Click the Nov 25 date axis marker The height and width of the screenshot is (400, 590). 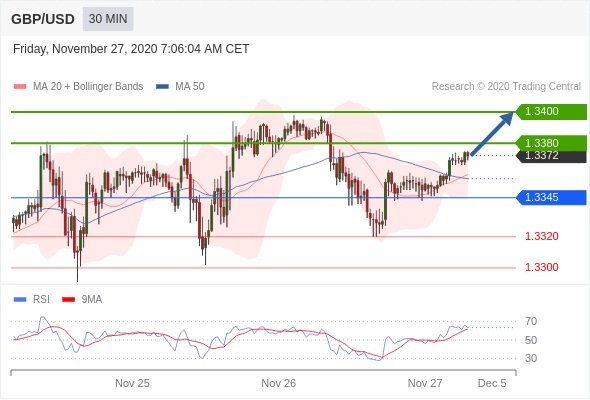coord(132,383)
